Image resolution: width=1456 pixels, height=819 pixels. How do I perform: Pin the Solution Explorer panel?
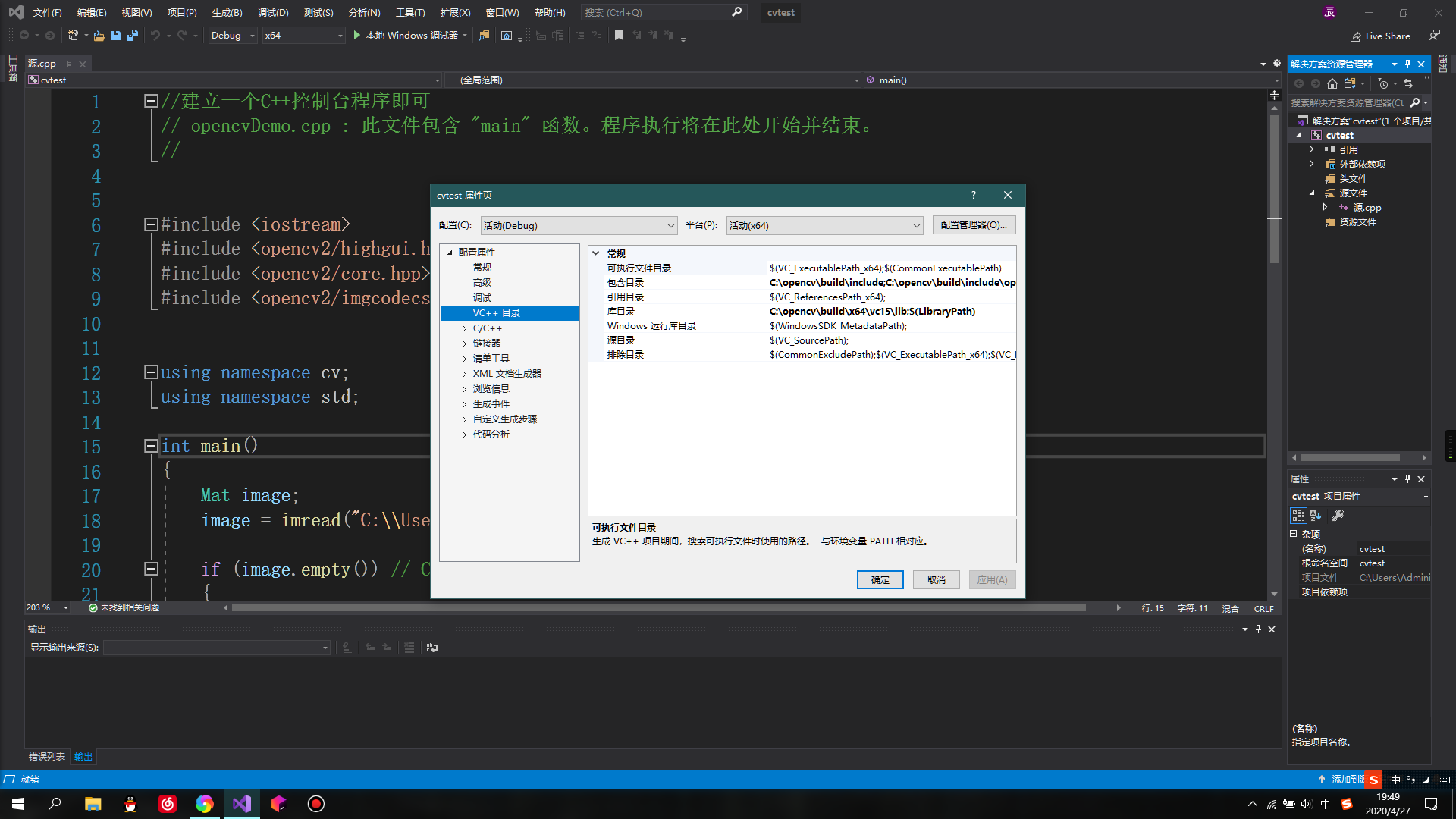click(x=1407, y=64)
